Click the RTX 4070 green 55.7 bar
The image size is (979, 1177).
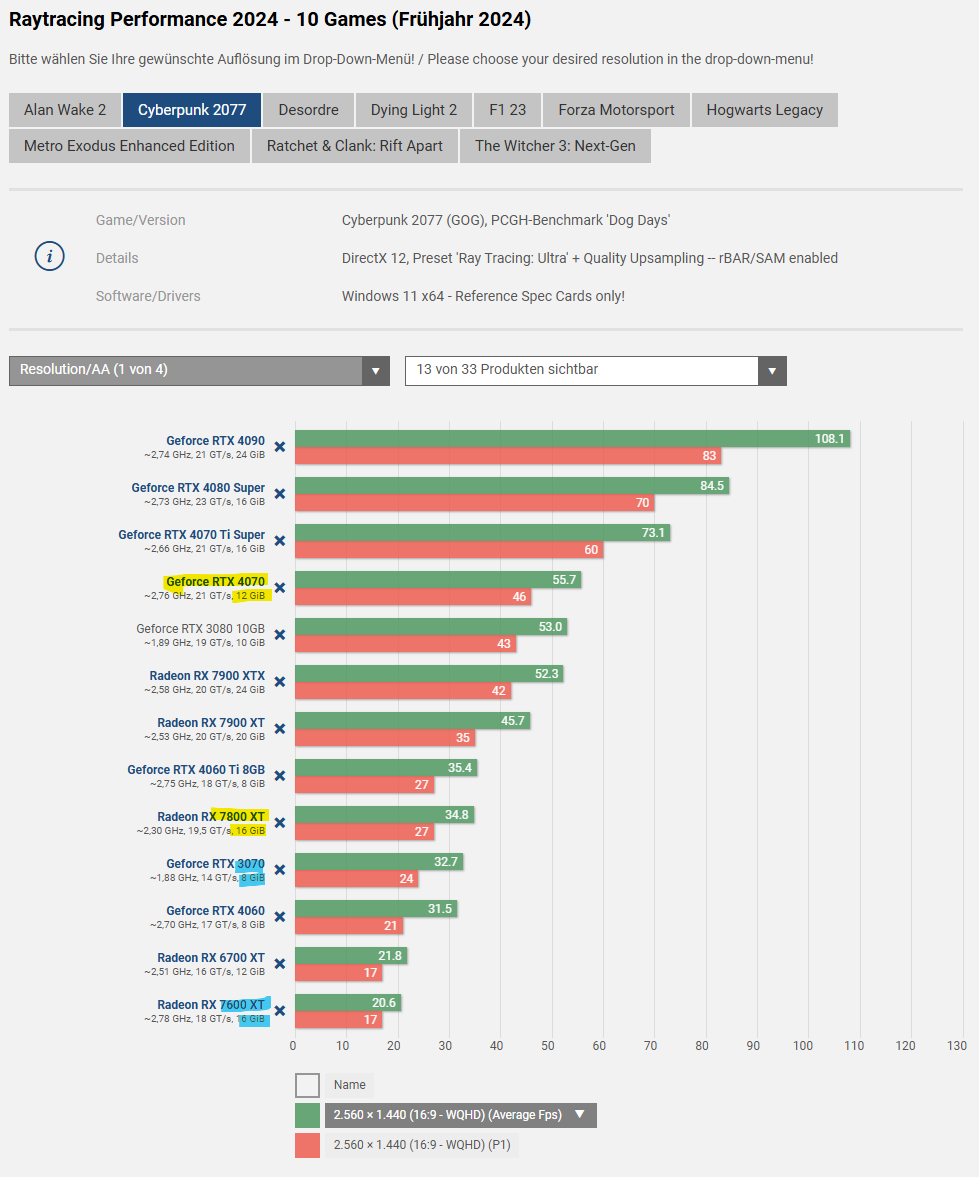[x=438, y=579]
